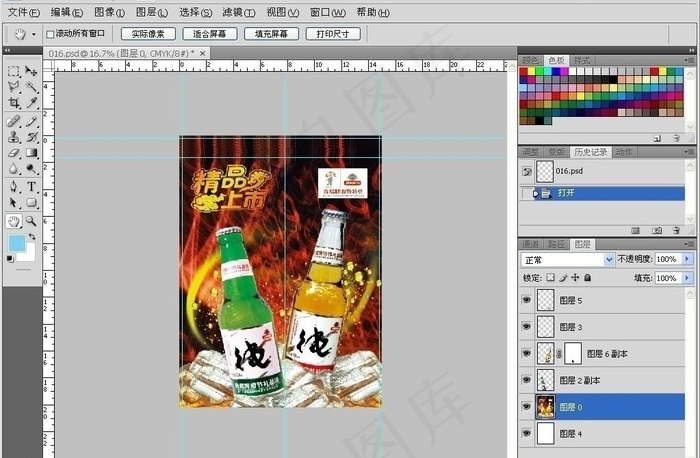Viewport: 700px width, 458px height.
Task: Hide layer 图层 0
Action: pyautogui.click(x=527, y=407)
